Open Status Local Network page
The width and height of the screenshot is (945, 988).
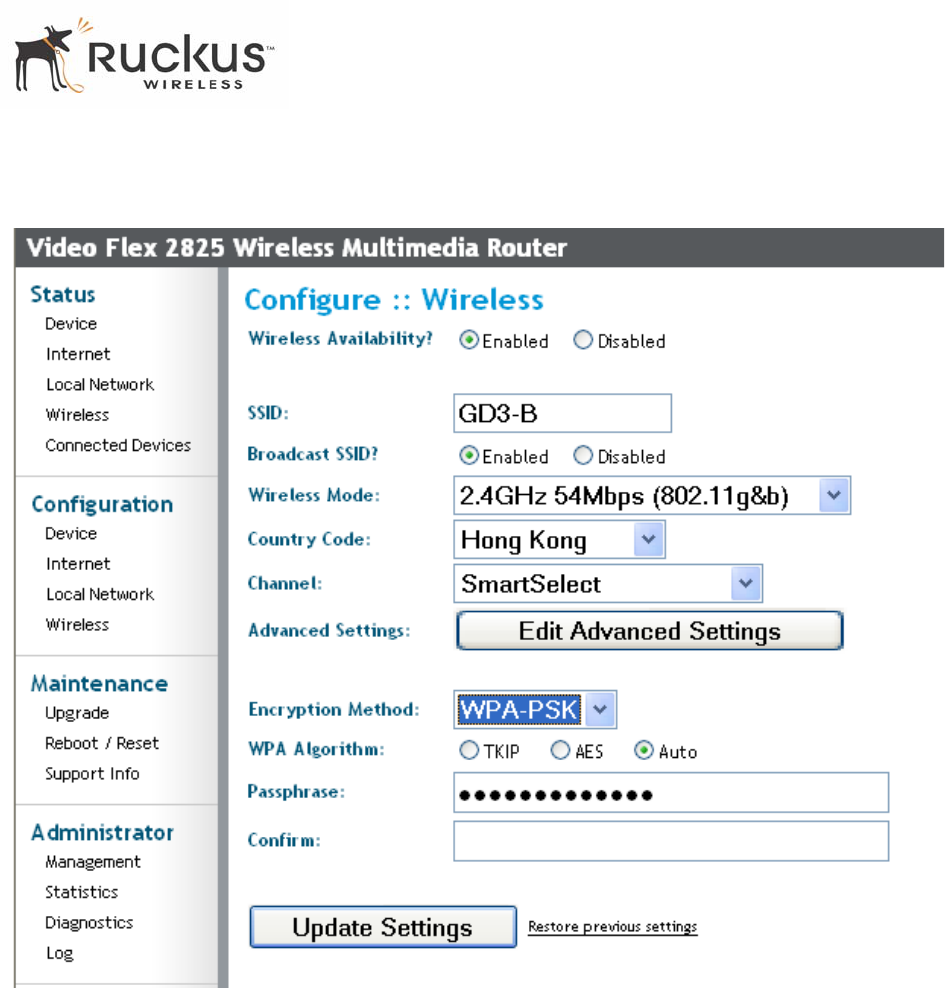[100, 384]
